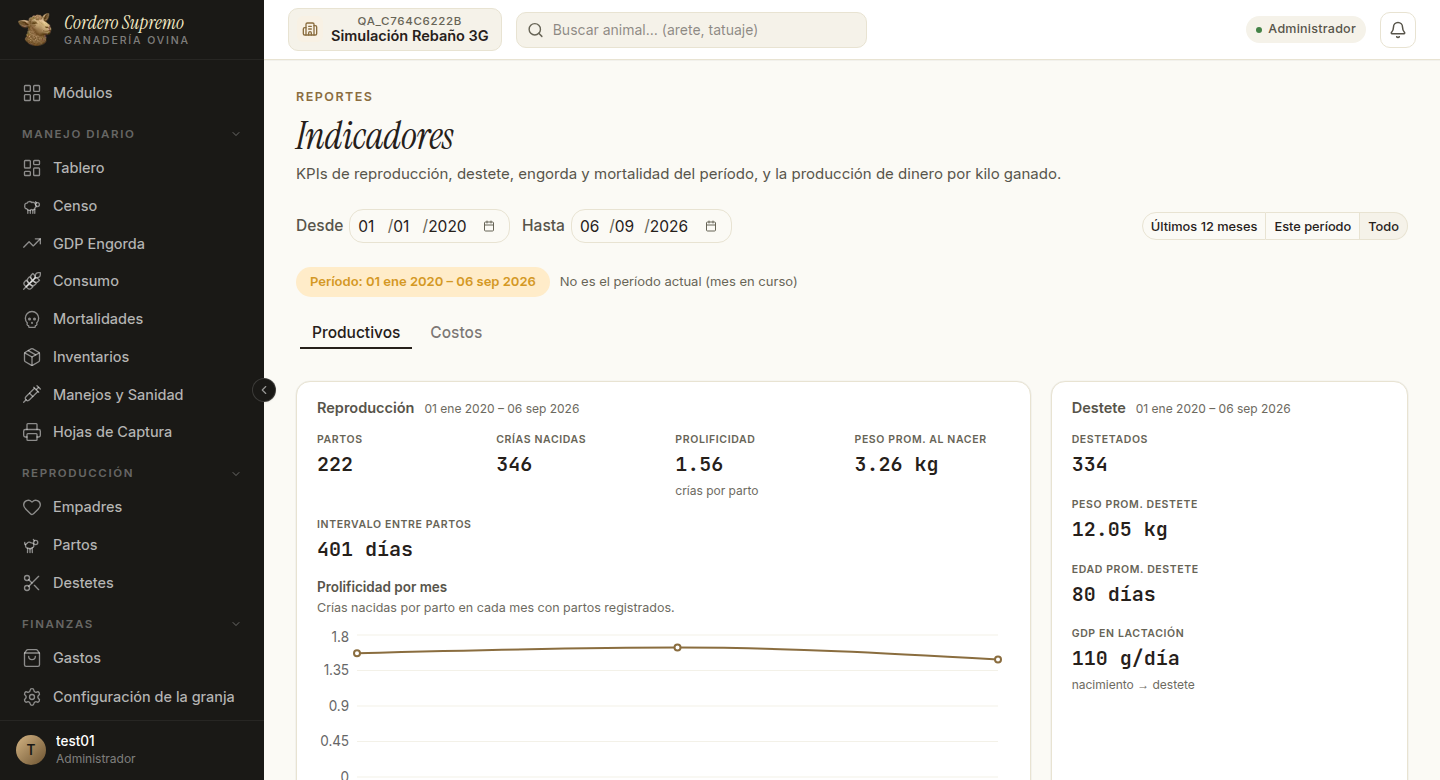The width and height of the screenshot is (1440, 780).
Task: Select the Todo range option
Action: pyautogui.click(x=1384, y=226)
